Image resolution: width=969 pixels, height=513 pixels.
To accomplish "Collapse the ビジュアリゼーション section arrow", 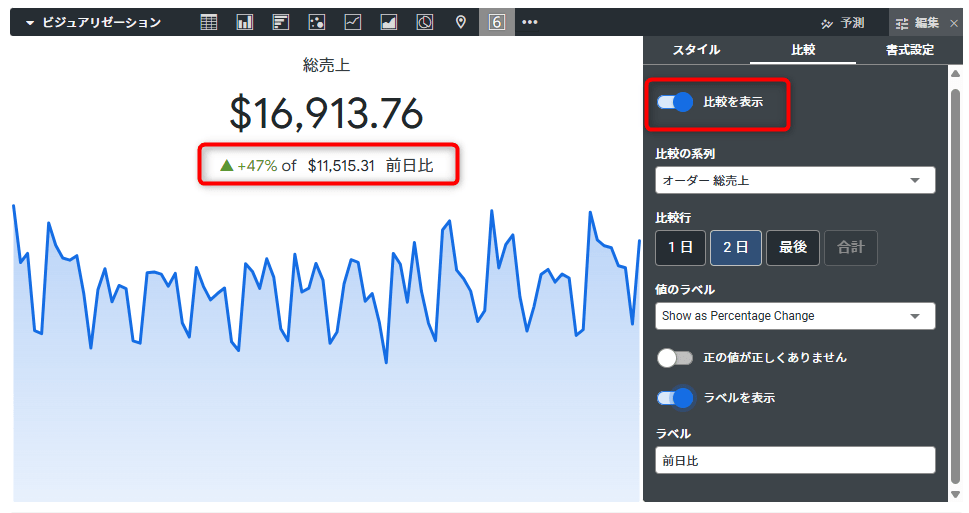I will 30,23.
